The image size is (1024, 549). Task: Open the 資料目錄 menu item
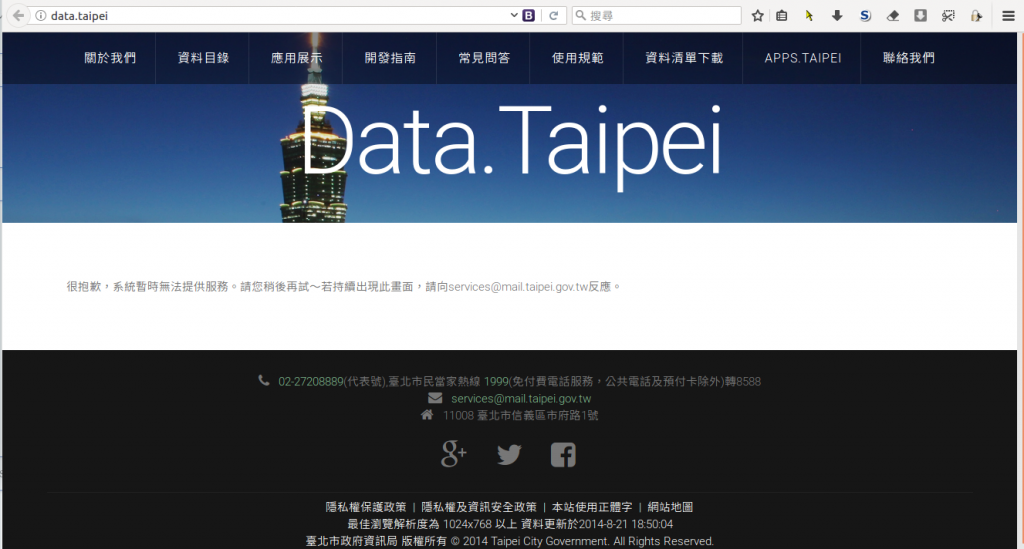point(203,58)
